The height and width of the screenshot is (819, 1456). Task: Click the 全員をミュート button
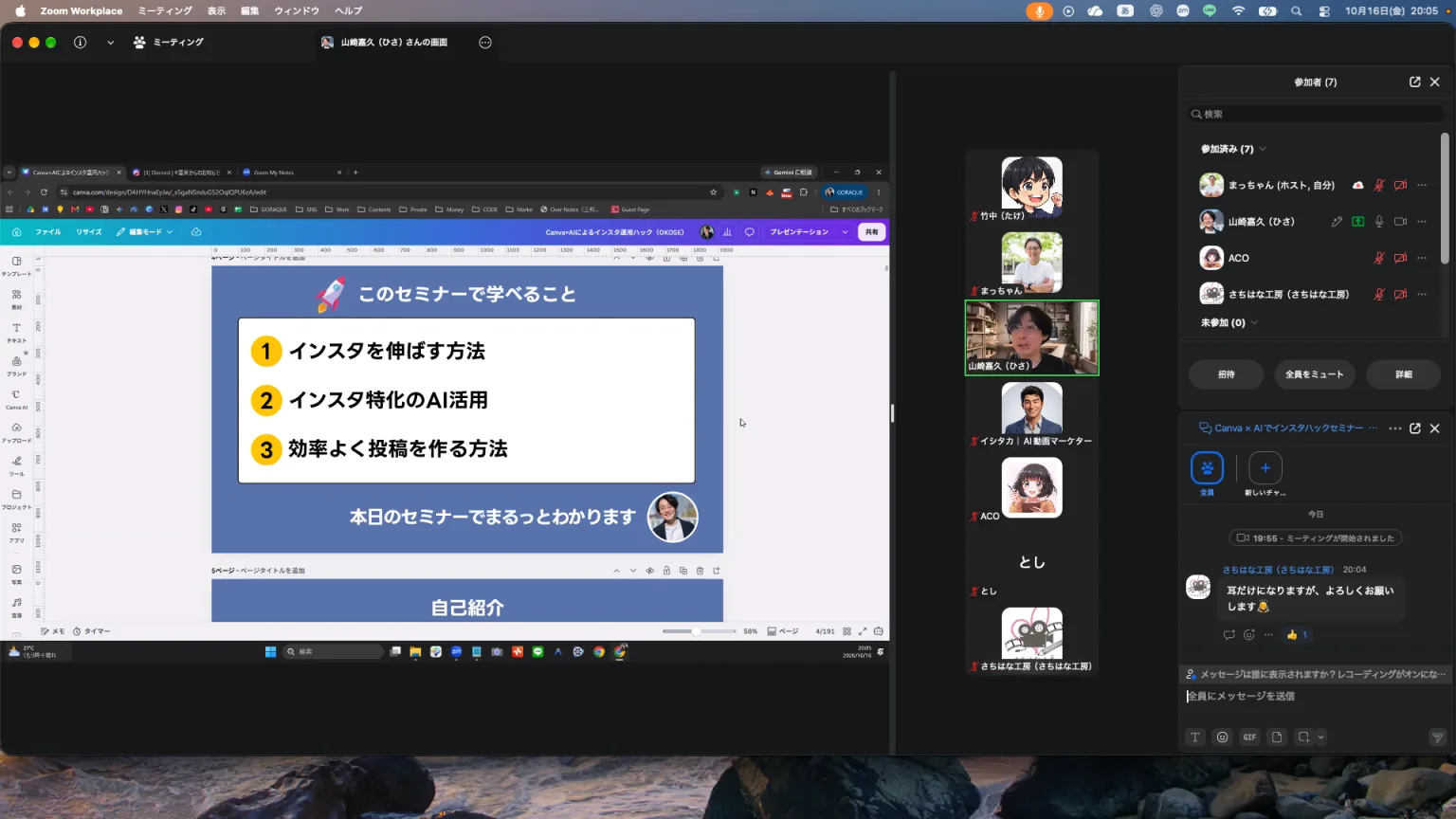click(1314, 374)
